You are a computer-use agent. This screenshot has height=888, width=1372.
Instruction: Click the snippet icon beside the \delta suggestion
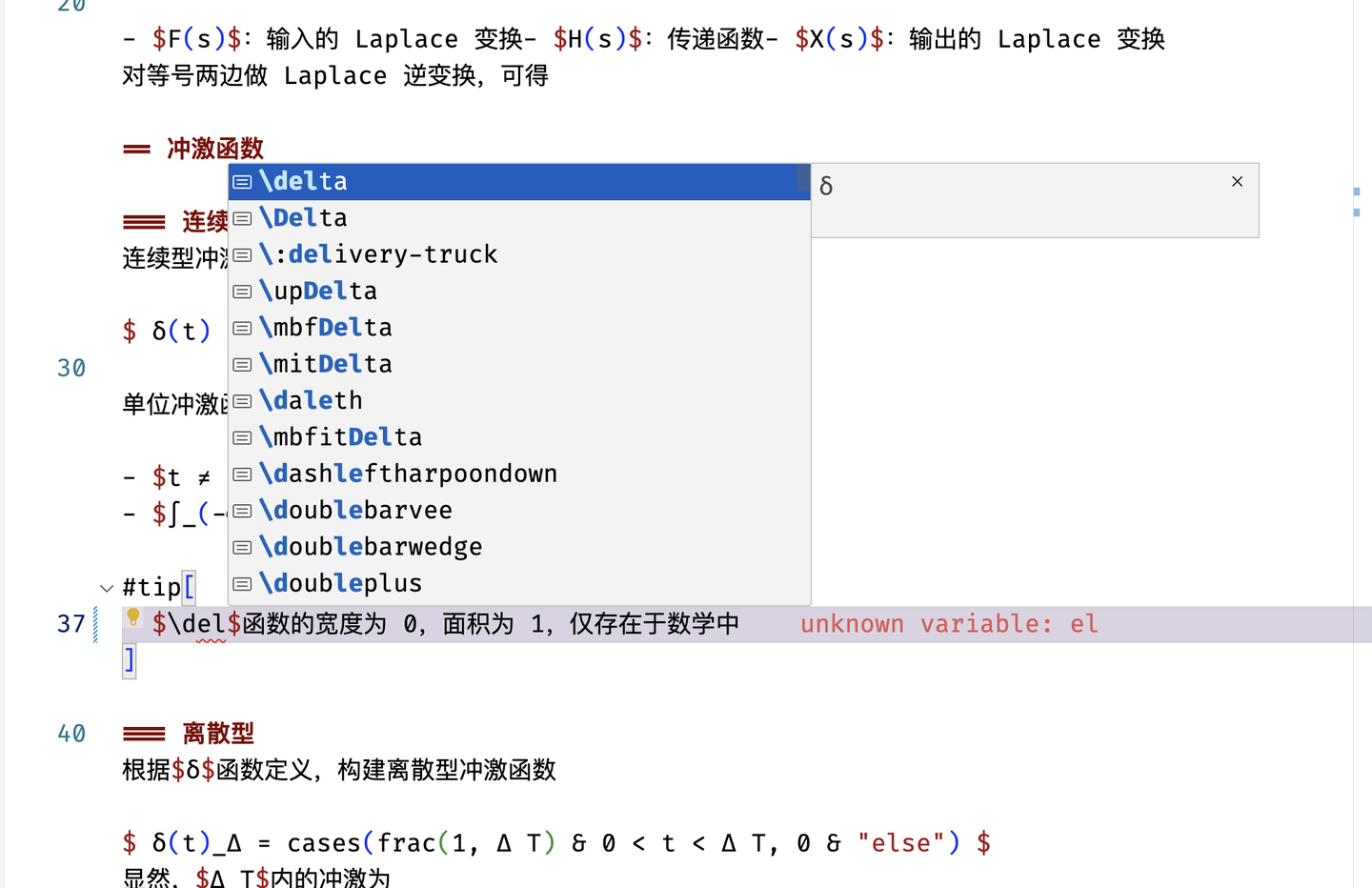241,181
